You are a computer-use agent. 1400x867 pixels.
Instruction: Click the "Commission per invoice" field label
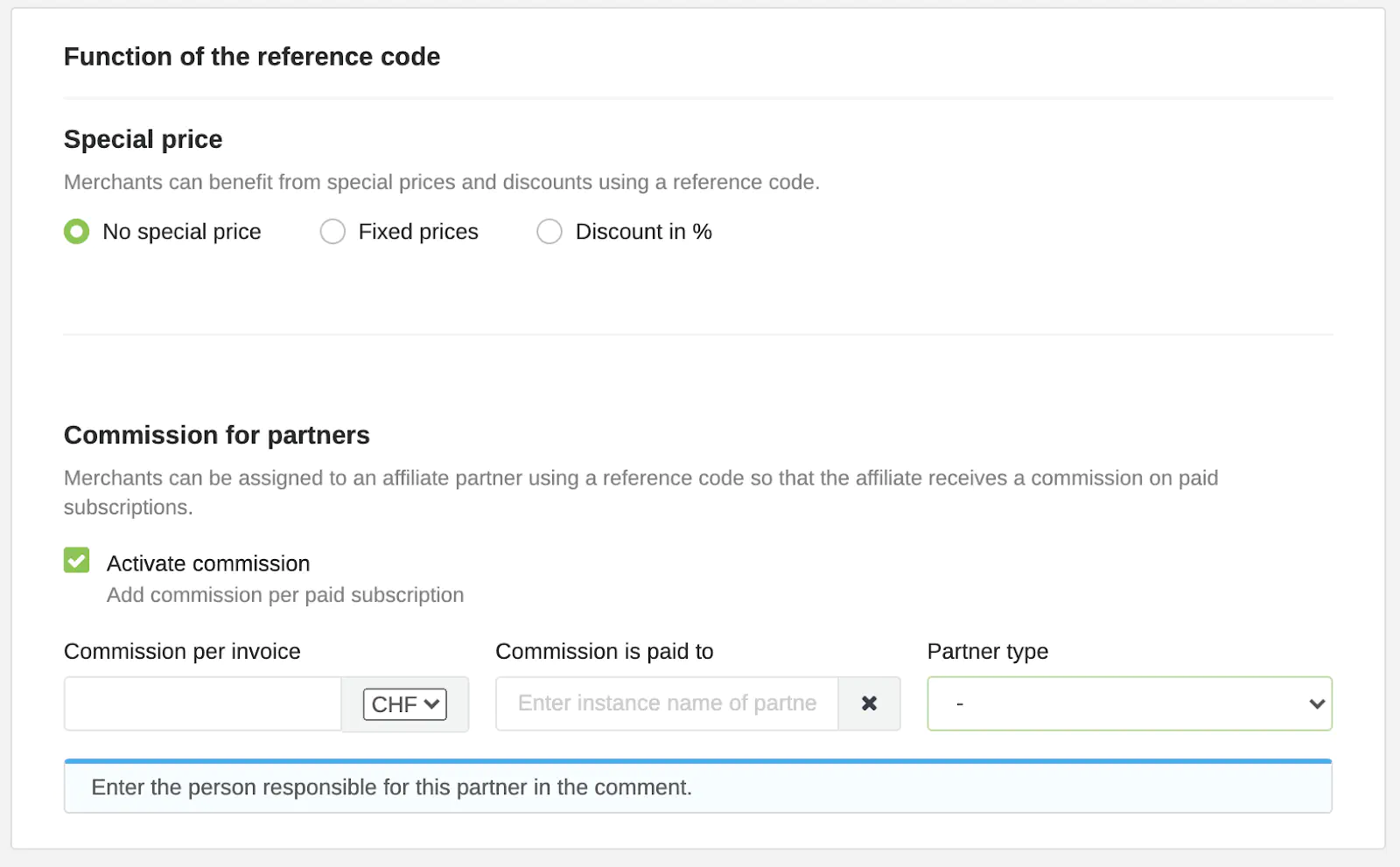pos(182,652)
